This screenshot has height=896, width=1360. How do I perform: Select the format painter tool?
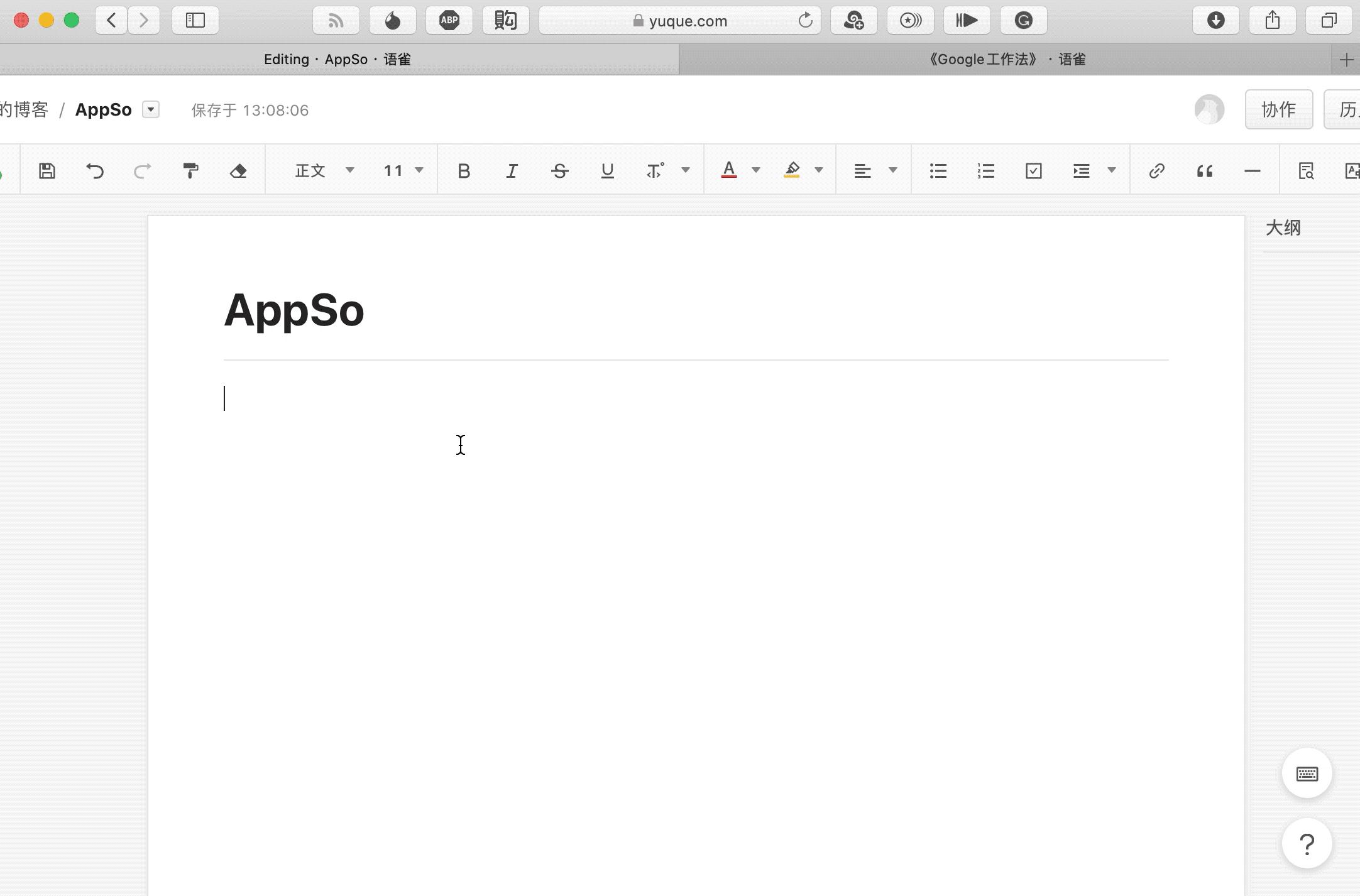tap(190, 171)
